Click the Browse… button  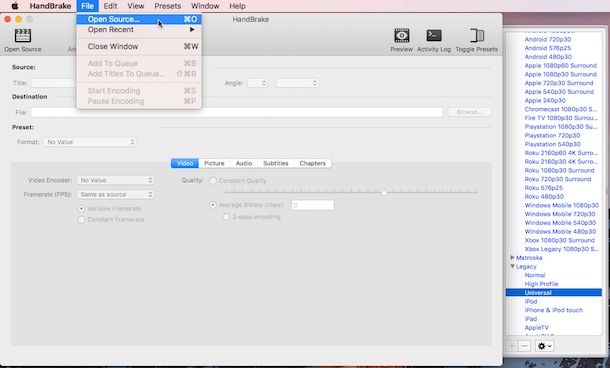(470, 112)
